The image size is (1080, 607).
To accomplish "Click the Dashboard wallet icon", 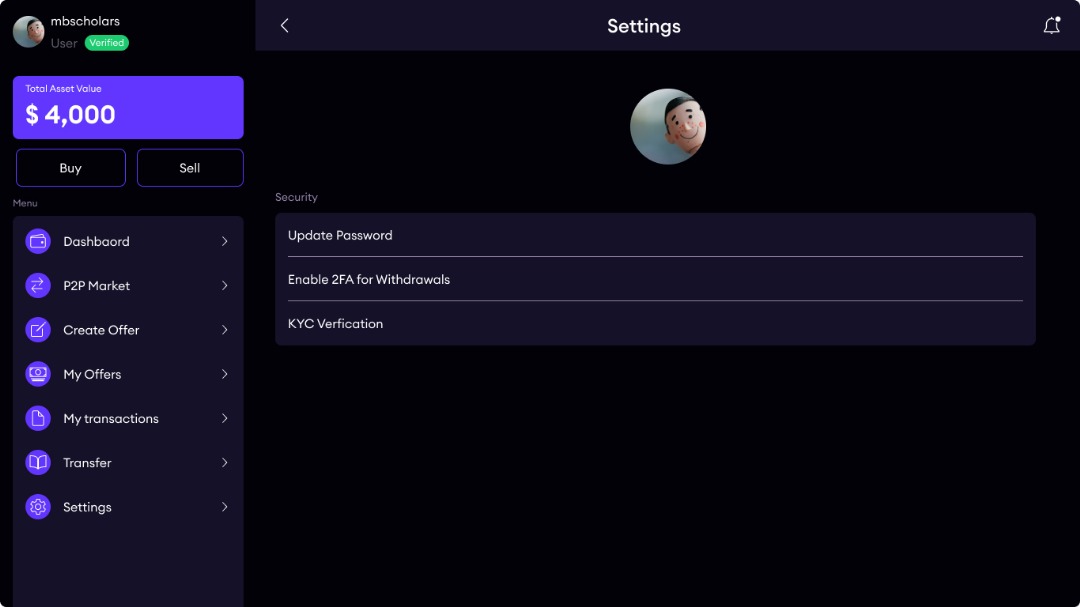I will coord(38,241).
